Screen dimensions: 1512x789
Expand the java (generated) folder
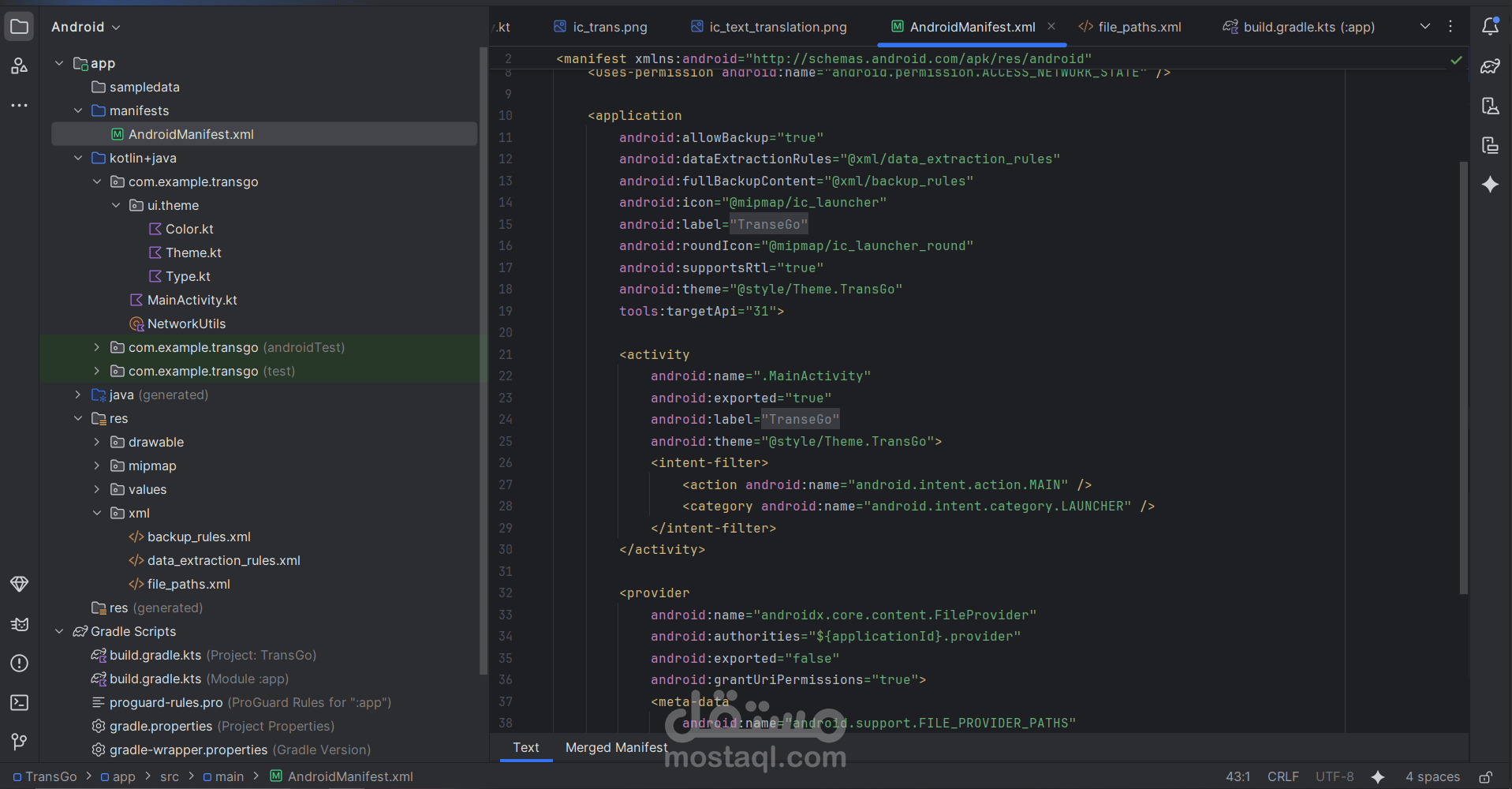click(78, 394)
